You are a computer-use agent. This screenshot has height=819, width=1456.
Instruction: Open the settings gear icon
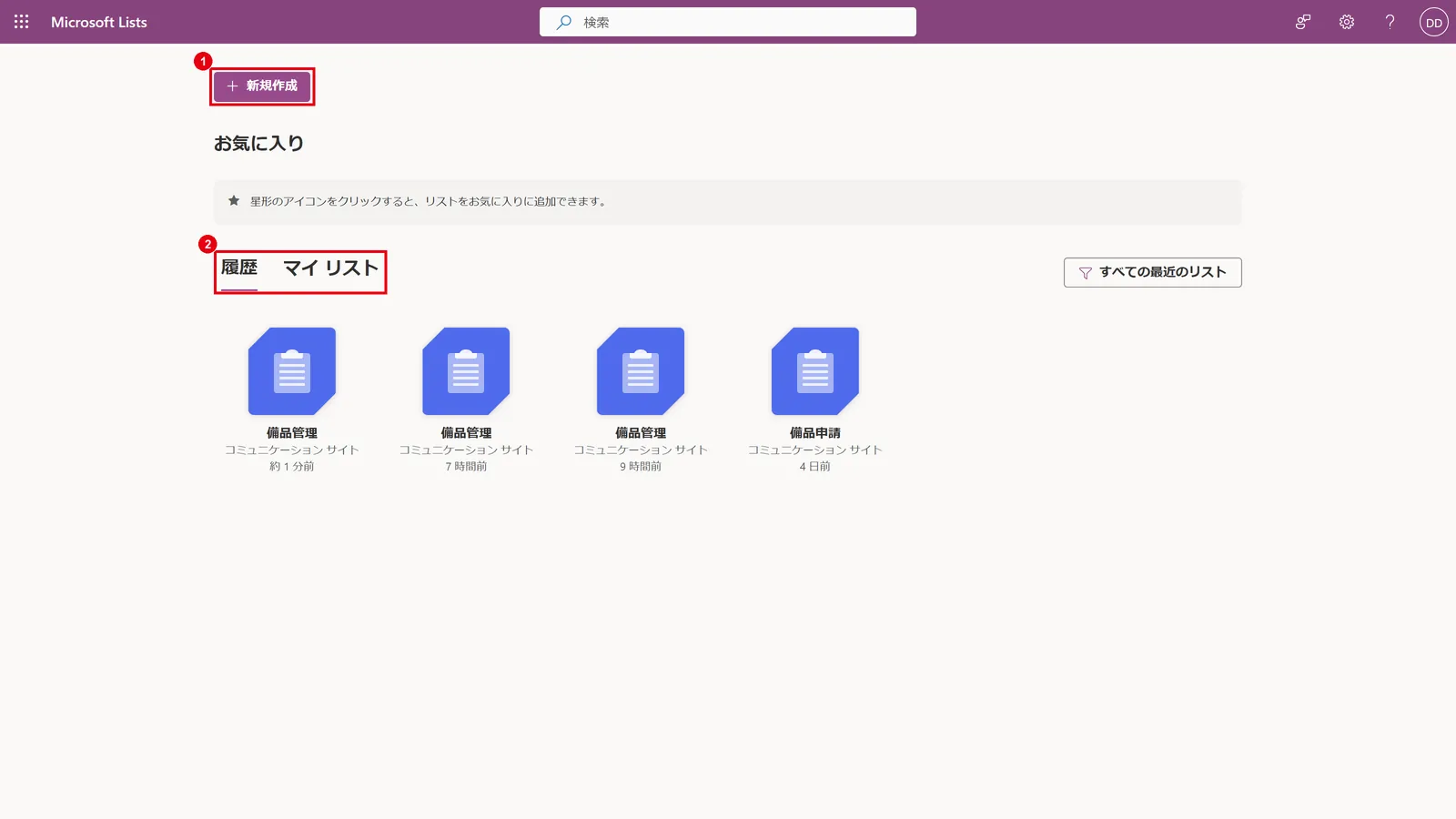[x=1347, y=22]
